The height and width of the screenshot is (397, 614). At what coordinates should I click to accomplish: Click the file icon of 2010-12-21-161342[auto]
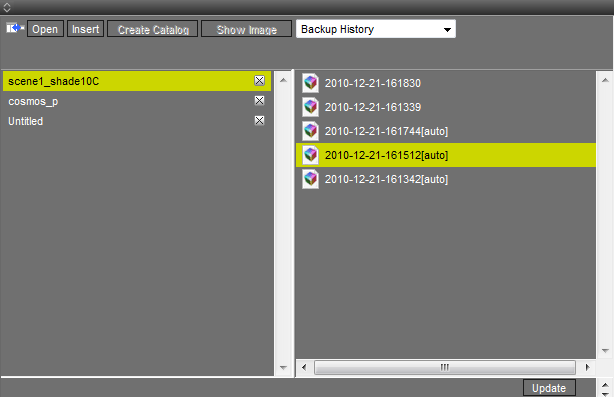tap(311, 179)
